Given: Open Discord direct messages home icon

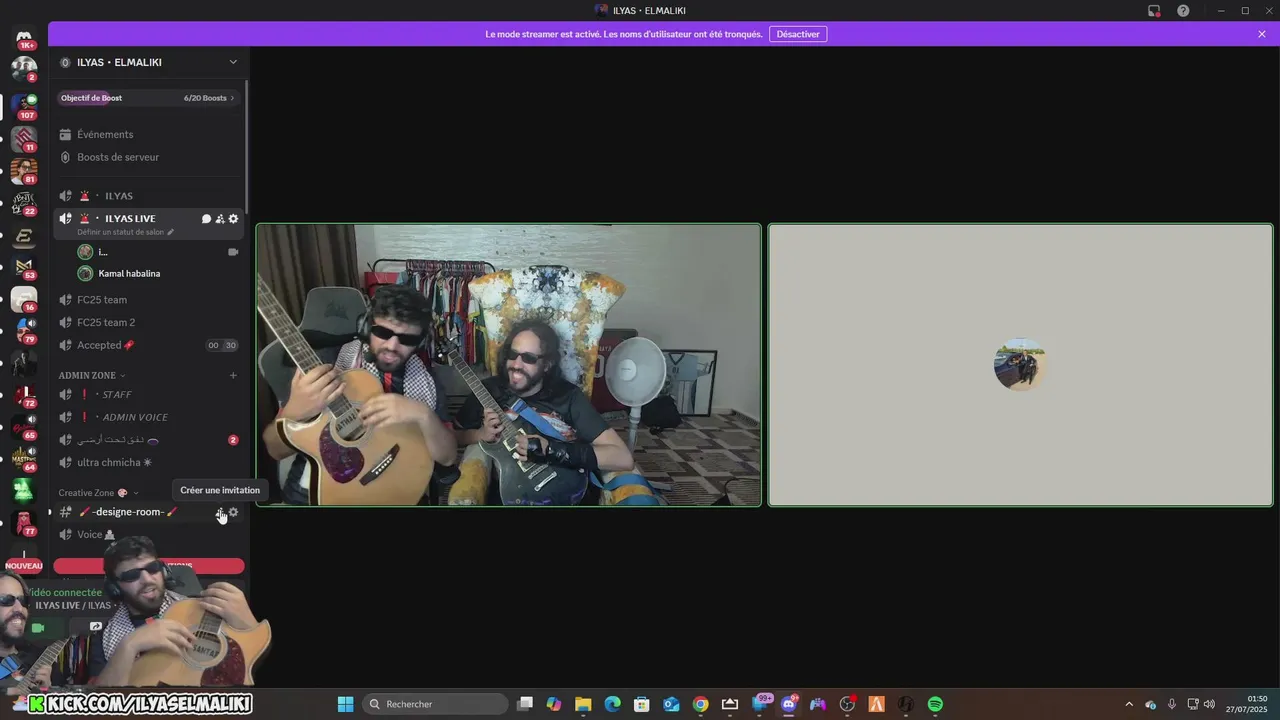Looking at the screenshot, I should 24,36.
